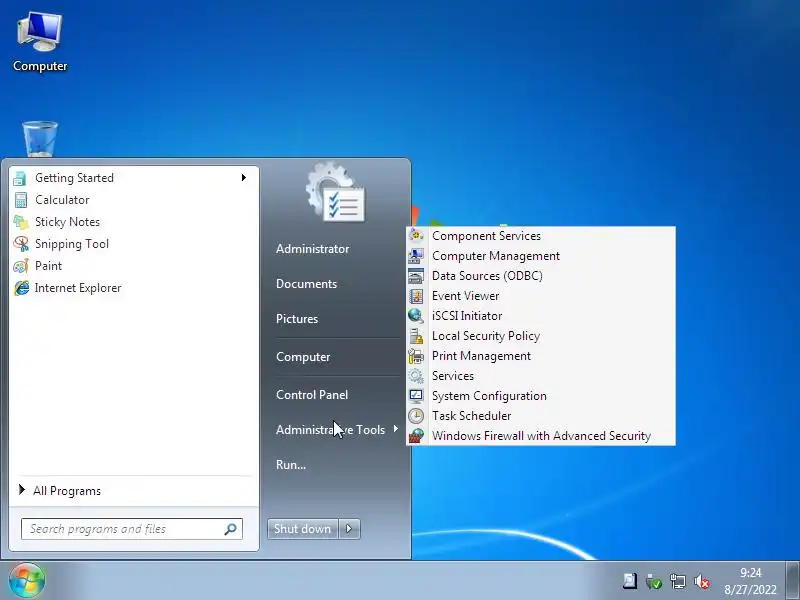Launch the Internet Explorer icon
Screen dimensions: 800x600
[21, 288]
